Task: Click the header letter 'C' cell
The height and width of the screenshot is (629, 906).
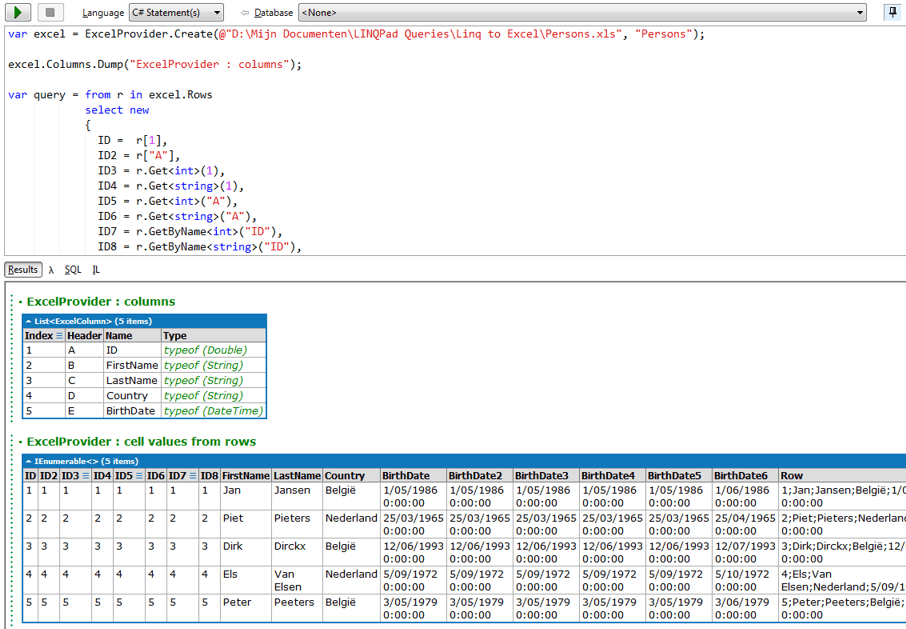Action: (x=84, y=381)
